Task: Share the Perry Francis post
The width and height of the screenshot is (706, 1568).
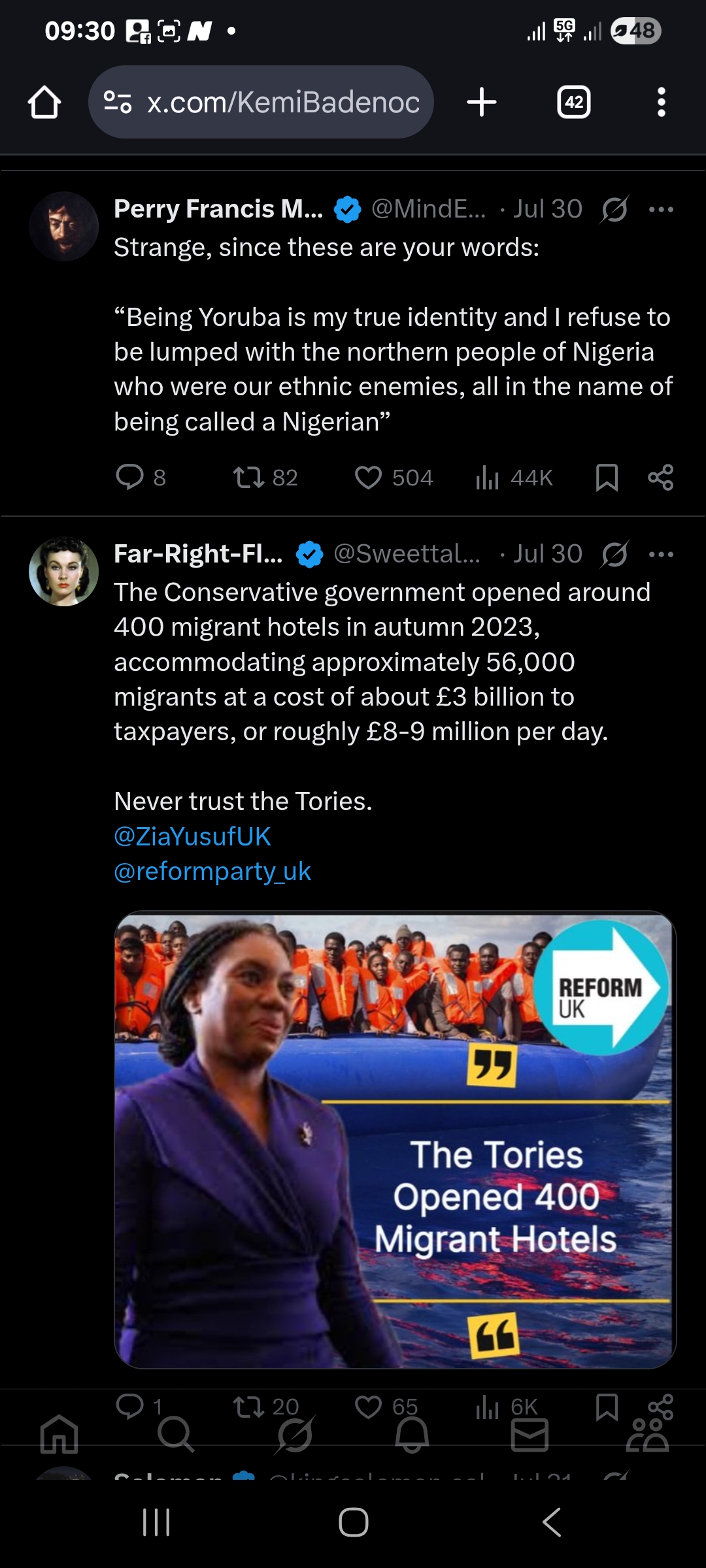Action: click(x=660, y=478)
